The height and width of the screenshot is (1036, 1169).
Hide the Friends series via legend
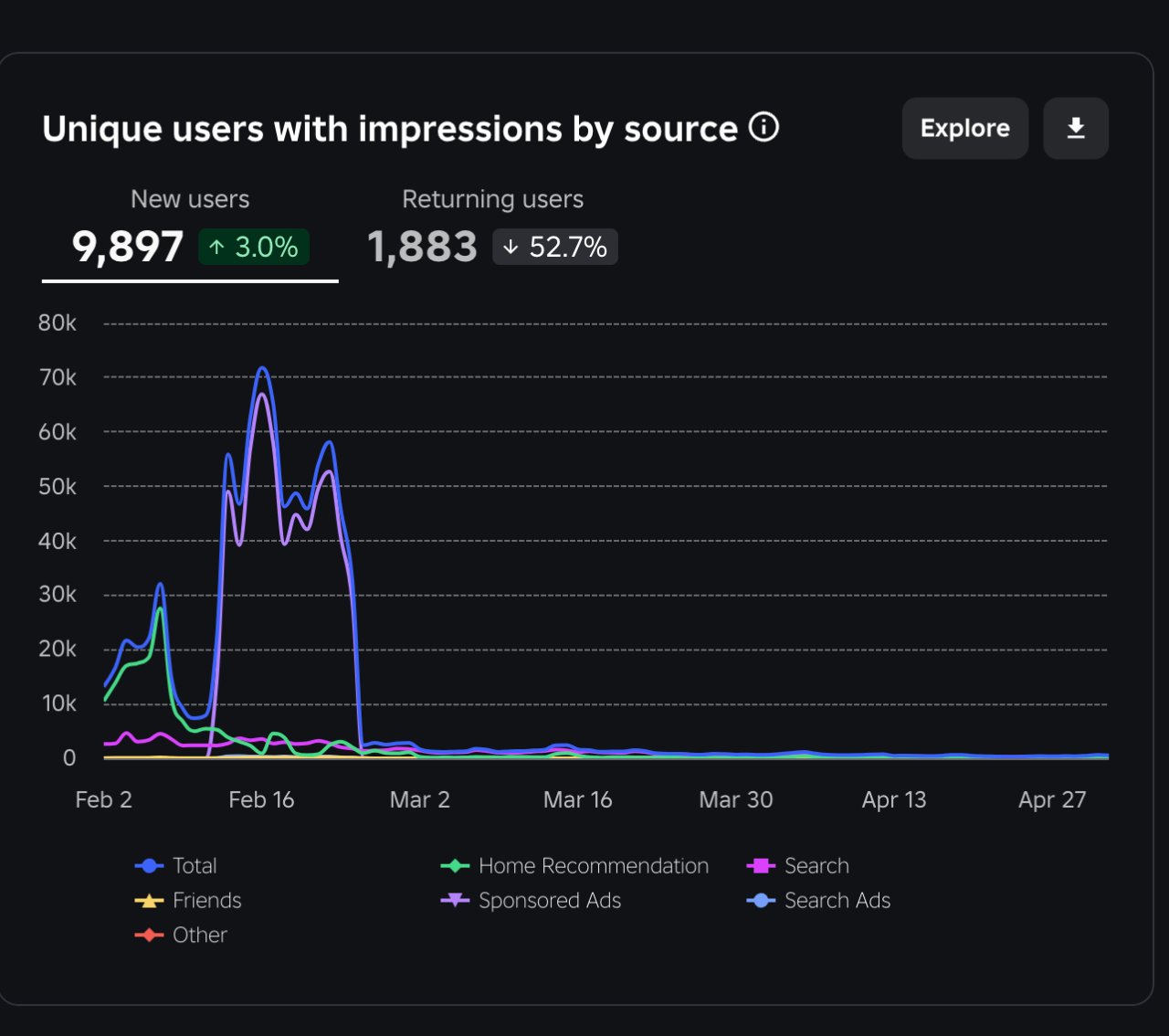pos(188,900)
